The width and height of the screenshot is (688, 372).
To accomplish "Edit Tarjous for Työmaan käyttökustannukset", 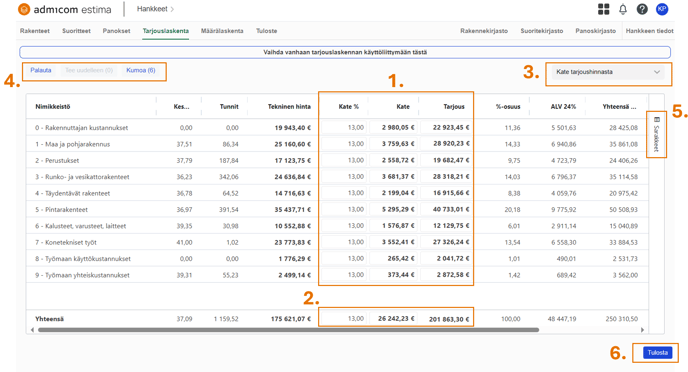I will point(446,259).
